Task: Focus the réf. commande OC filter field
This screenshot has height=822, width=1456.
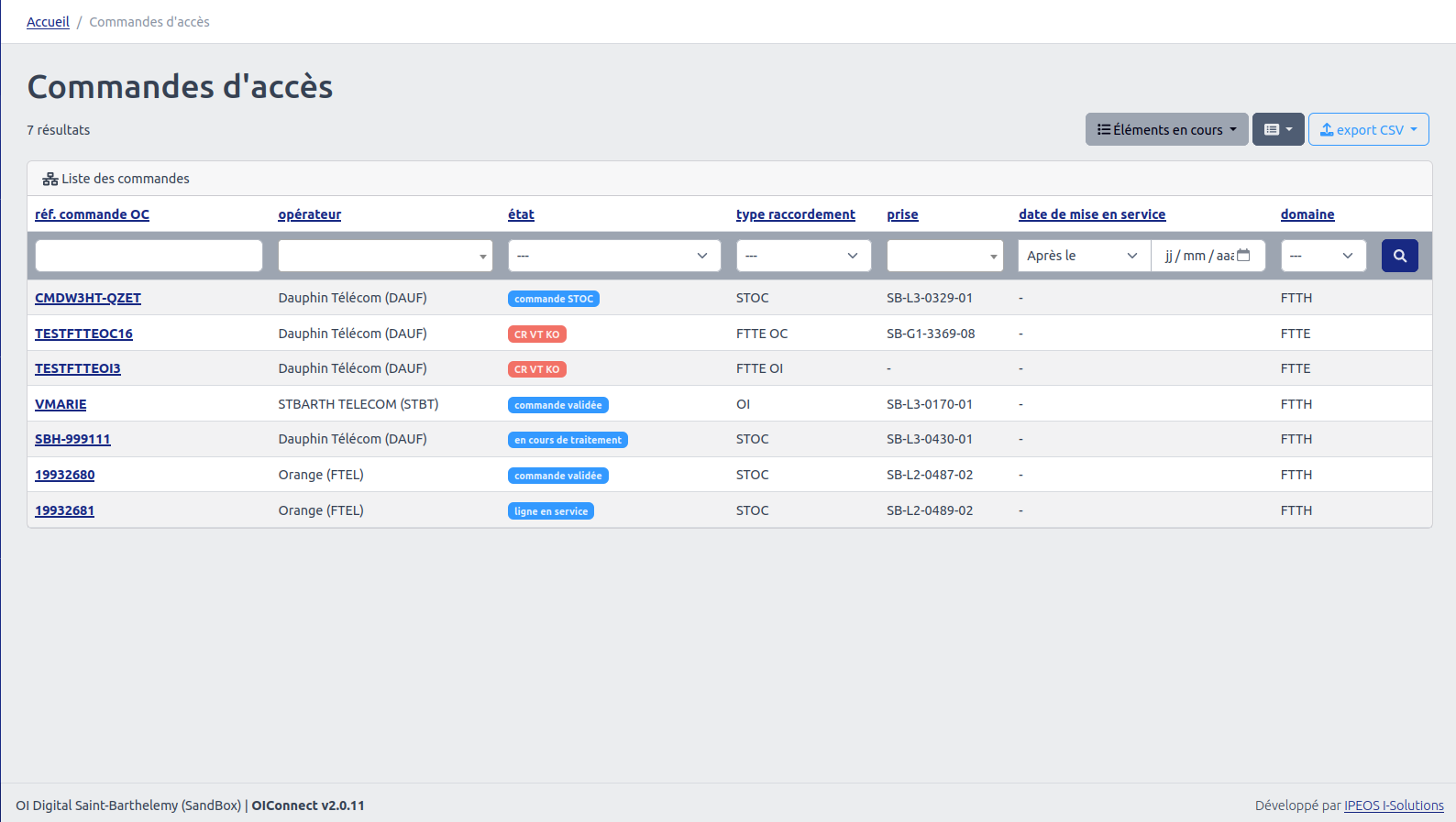Action: [x=149, y=256]
